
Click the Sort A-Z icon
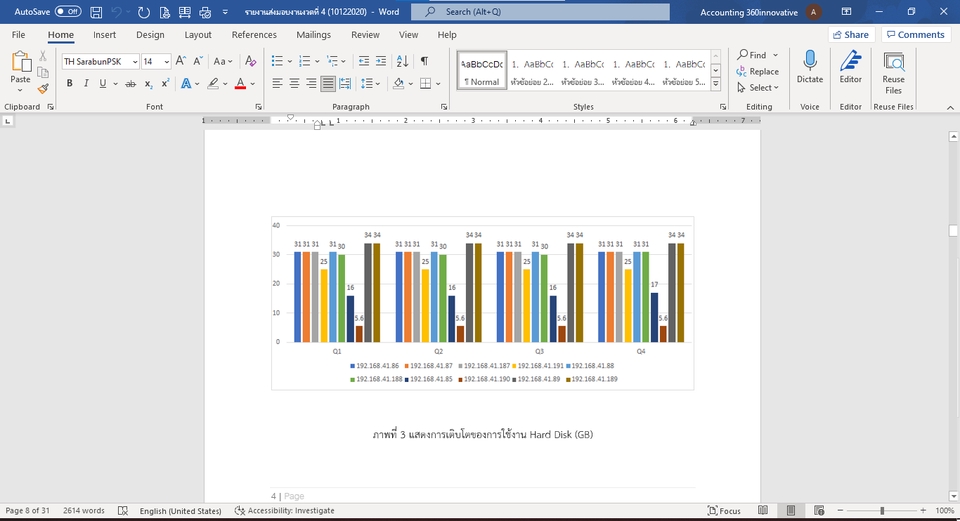[x=402, y=61]
